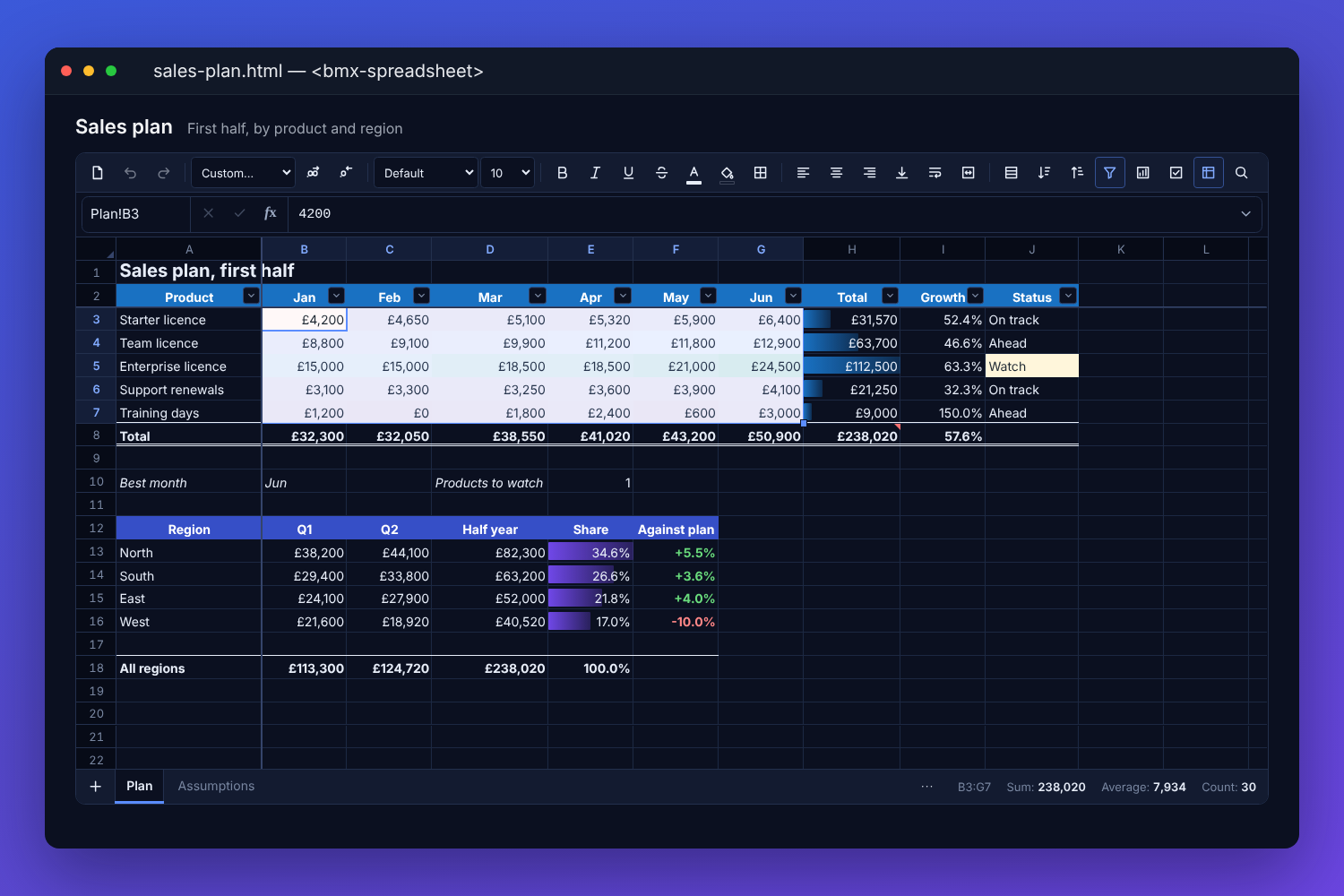
Task: Open the font size 10 dropdown
Action: pyautogui.click(x=508, y=173)
